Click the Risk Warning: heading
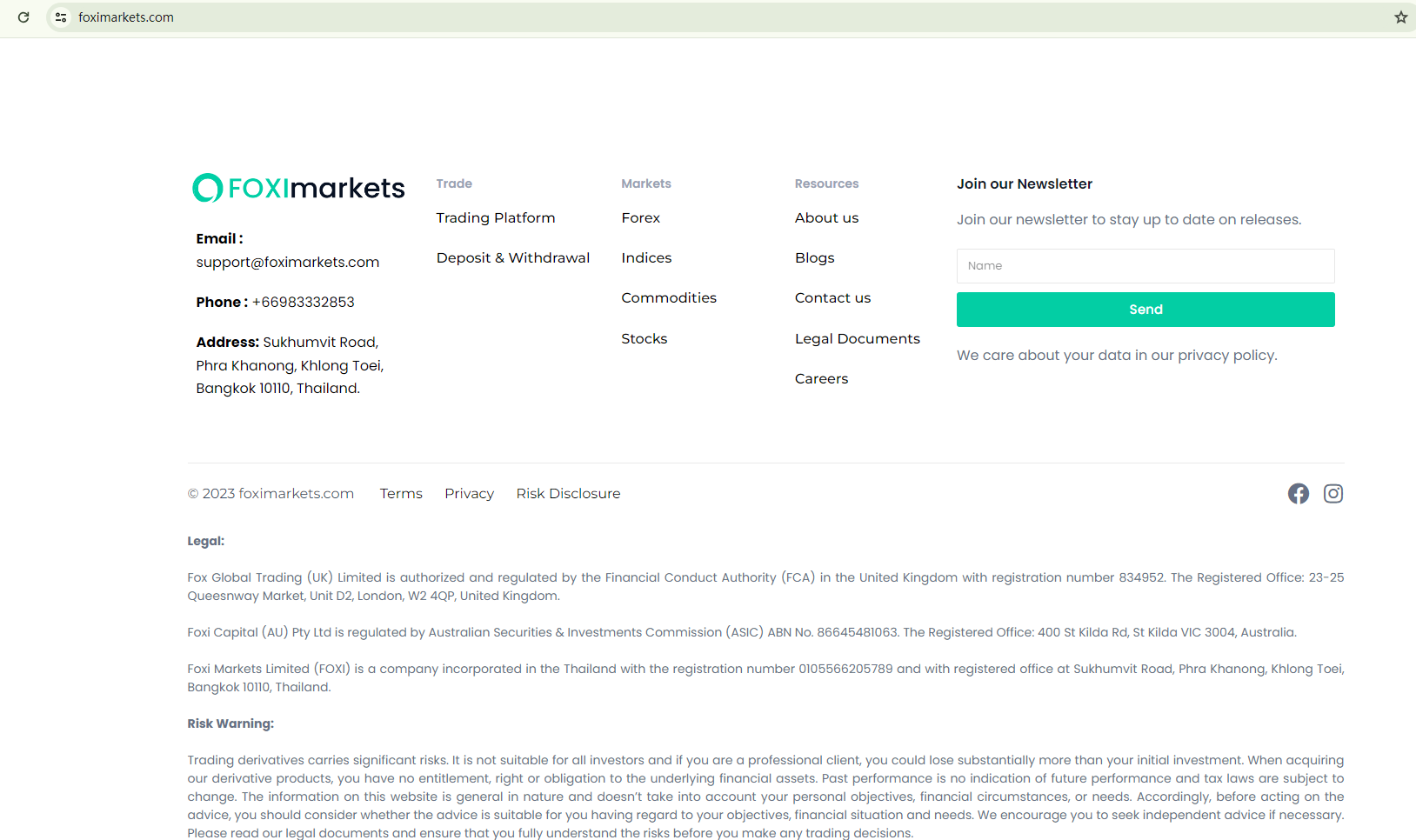The height and width of the screenshot is (840, 1416). coord(230,723)
